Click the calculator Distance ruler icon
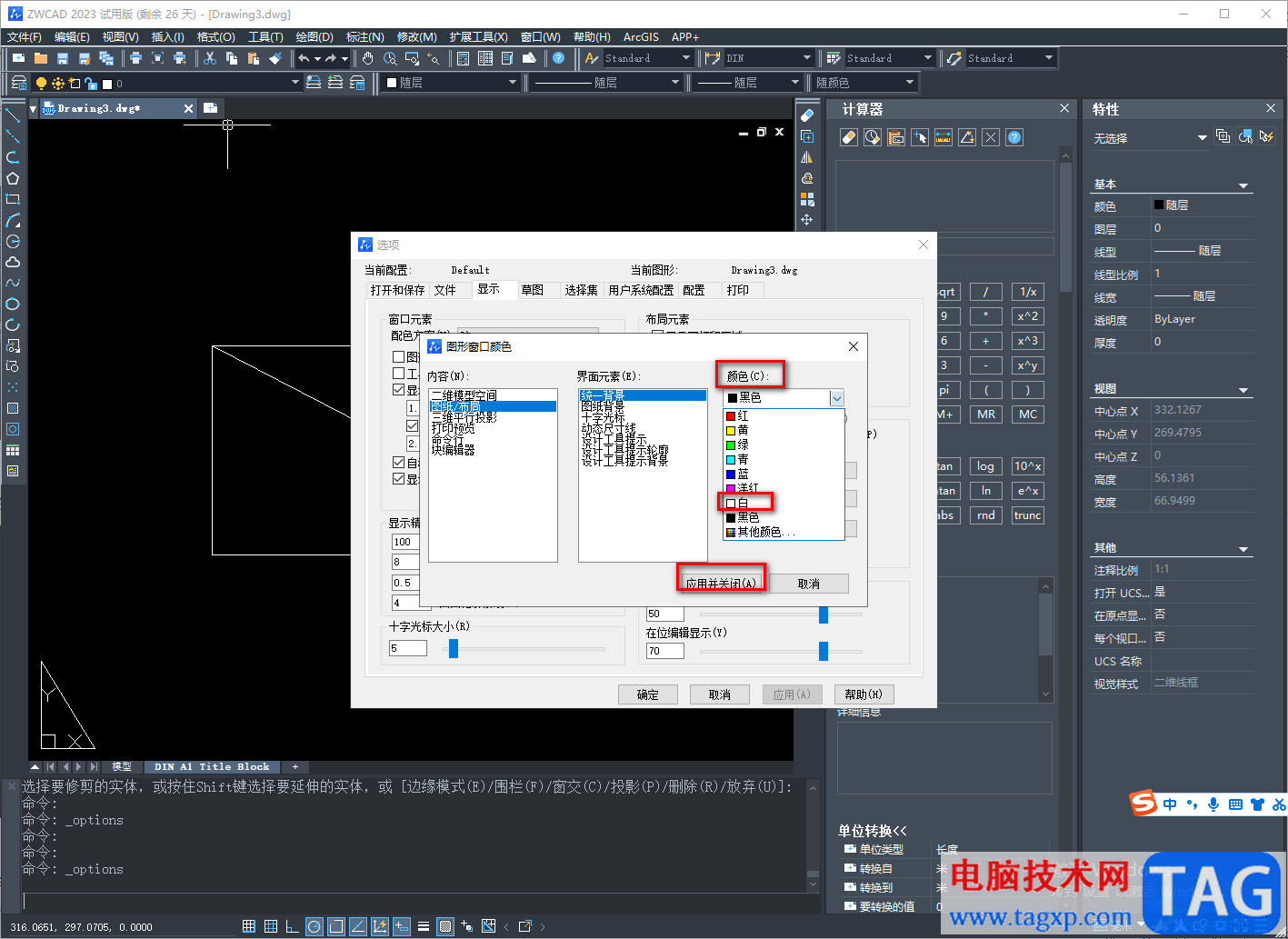1288x939 pixels. [x=944, y=137]
